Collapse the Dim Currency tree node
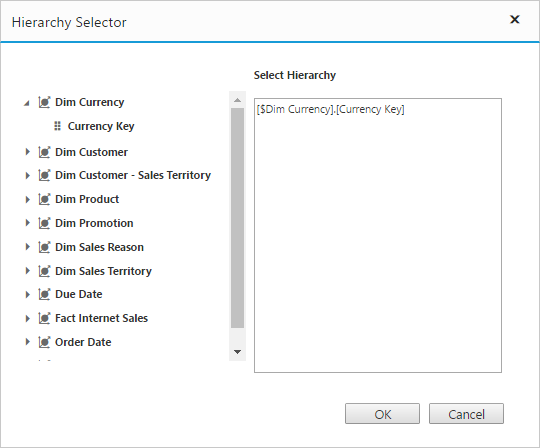The image size is (540, 448). [27, 103]
